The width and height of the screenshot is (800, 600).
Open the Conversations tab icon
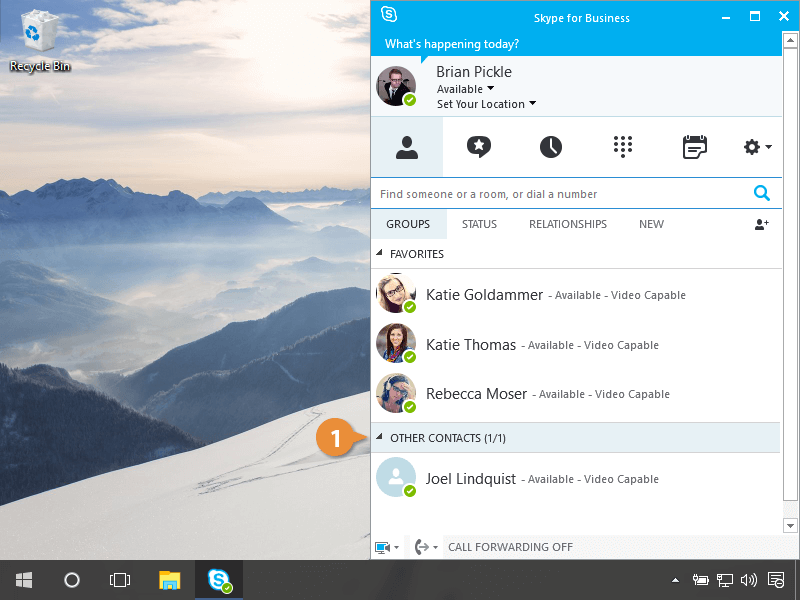click(x=479, y=147)
